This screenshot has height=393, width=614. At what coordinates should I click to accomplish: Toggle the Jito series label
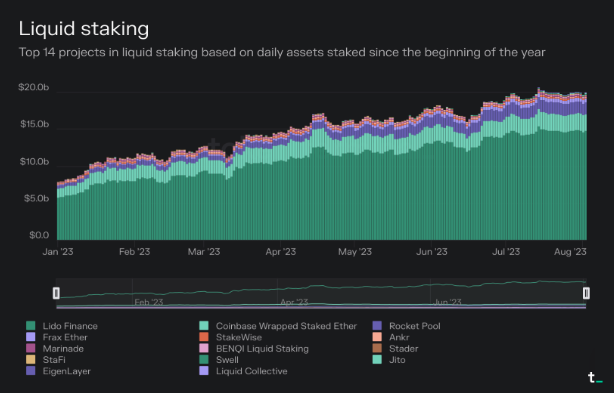click(397, 360)
